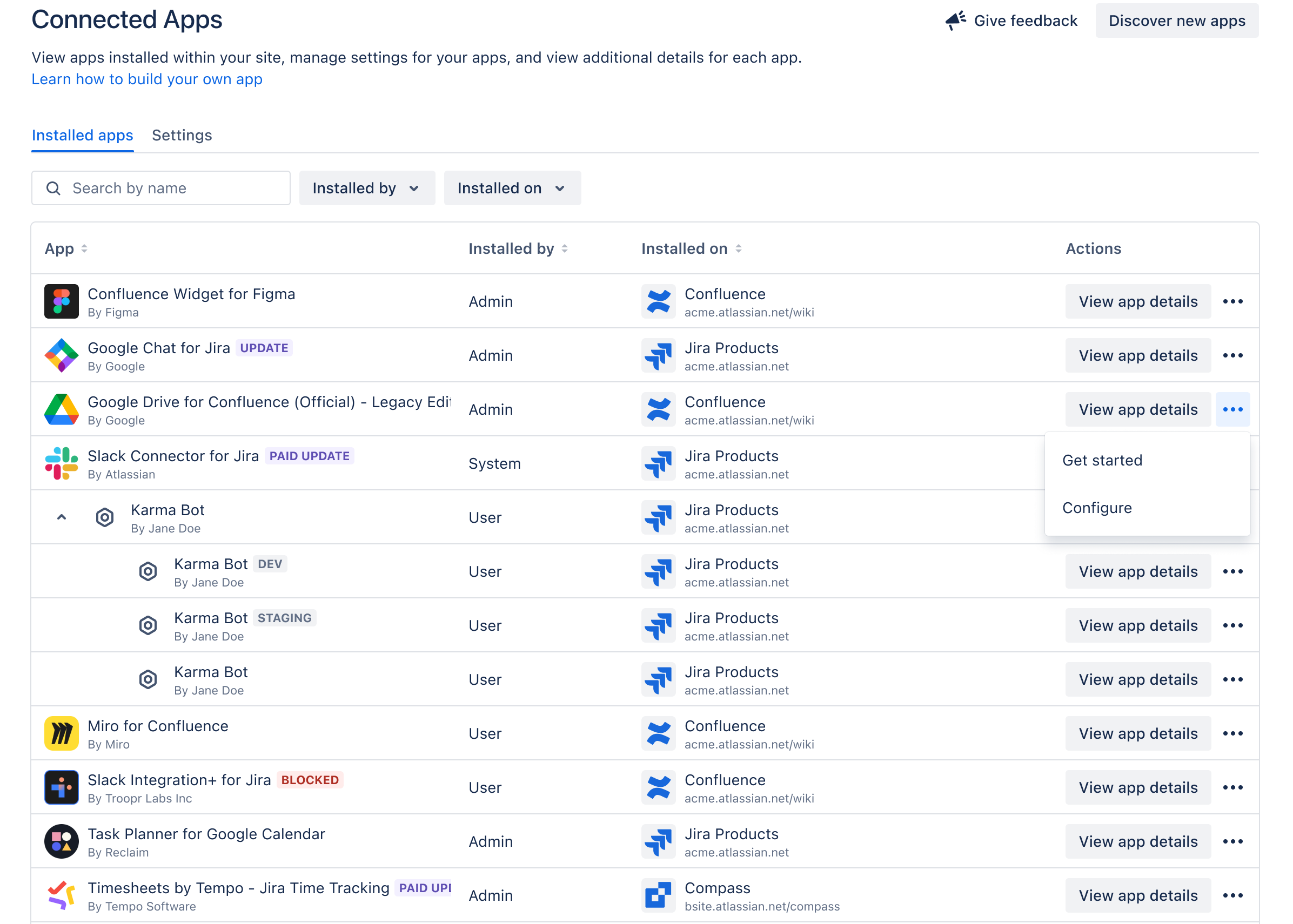Image resolution: width=1293 pixels, height=924 pixels.
Task: View app details for Timesheets by Tempo
Action: 1138,895
